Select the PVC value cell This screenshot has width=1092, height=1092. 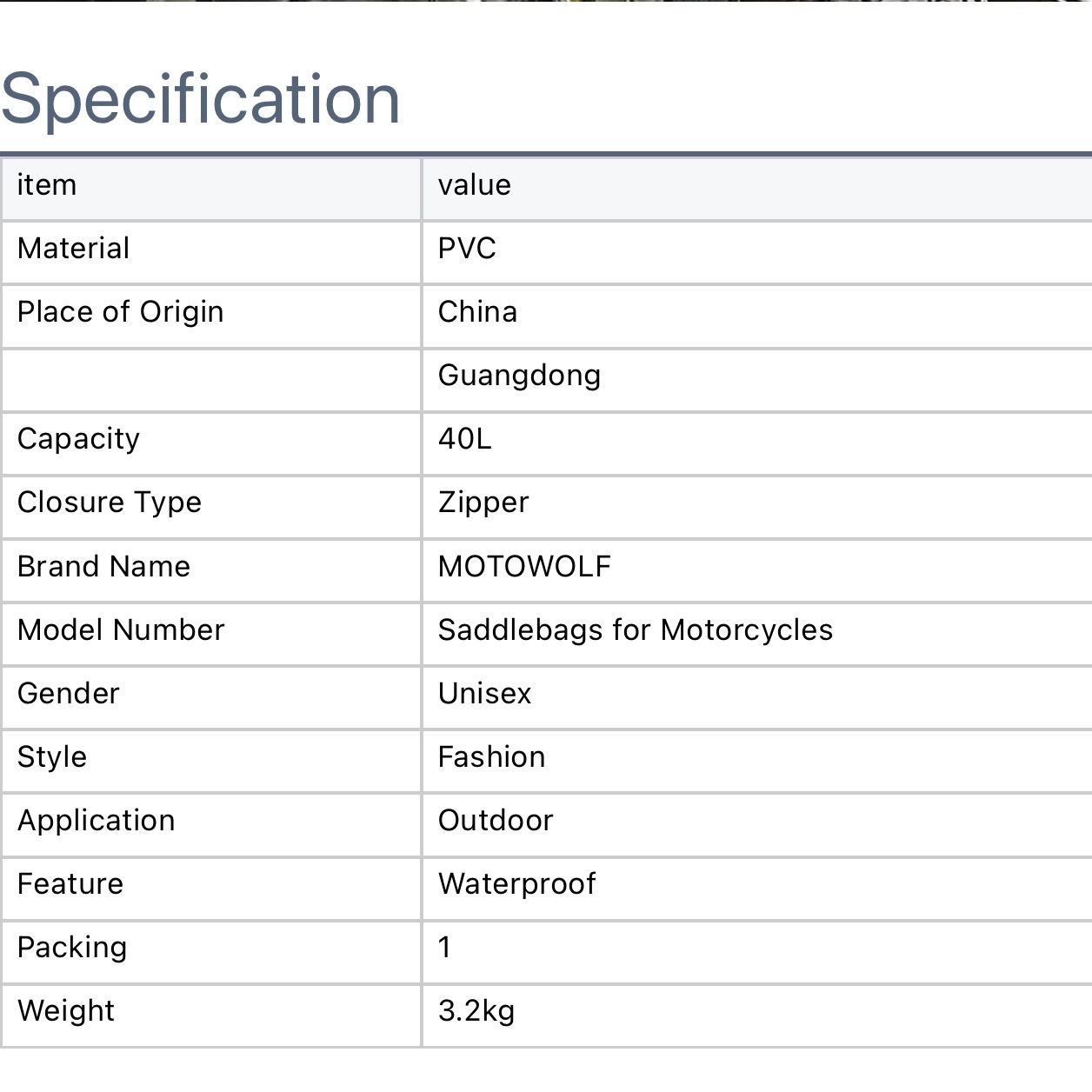467,249
